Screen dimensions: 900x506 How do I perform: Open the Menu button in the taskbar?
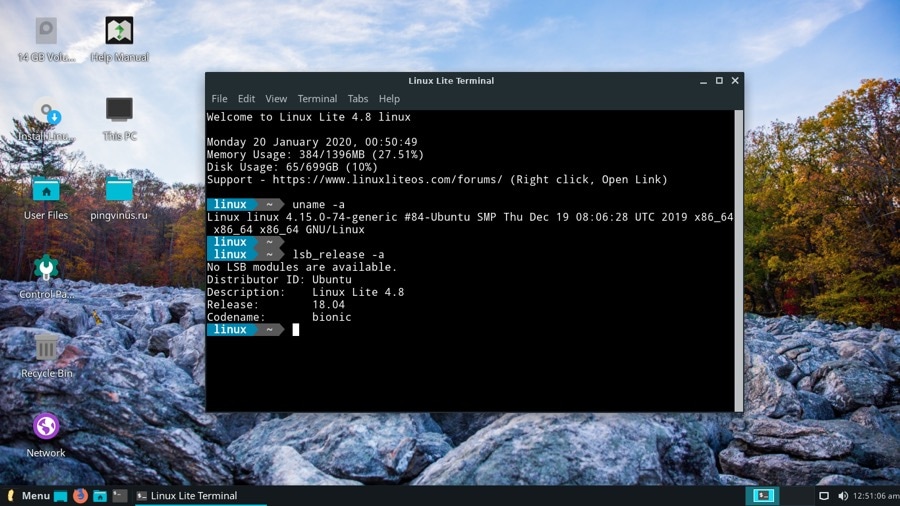[x=28, y=496]
